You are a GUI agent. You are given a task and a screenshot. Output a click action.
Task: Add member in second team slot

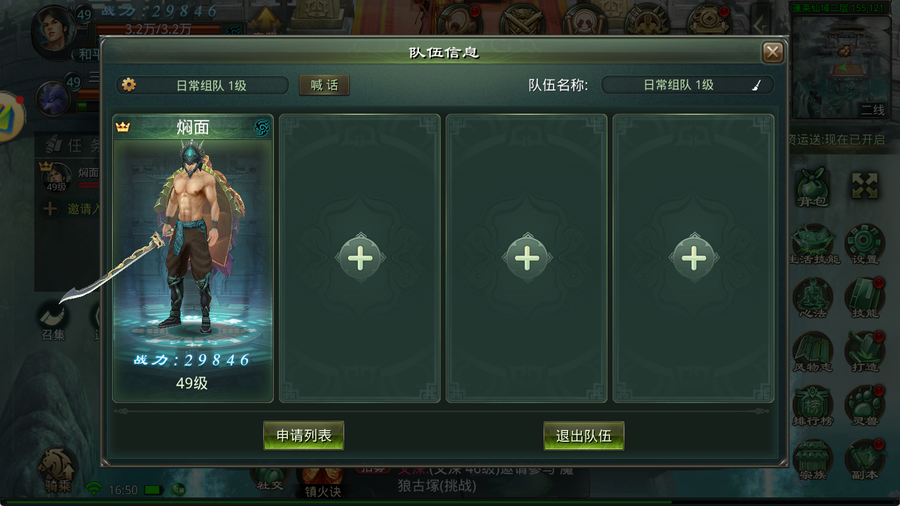(x=360, y=258)
